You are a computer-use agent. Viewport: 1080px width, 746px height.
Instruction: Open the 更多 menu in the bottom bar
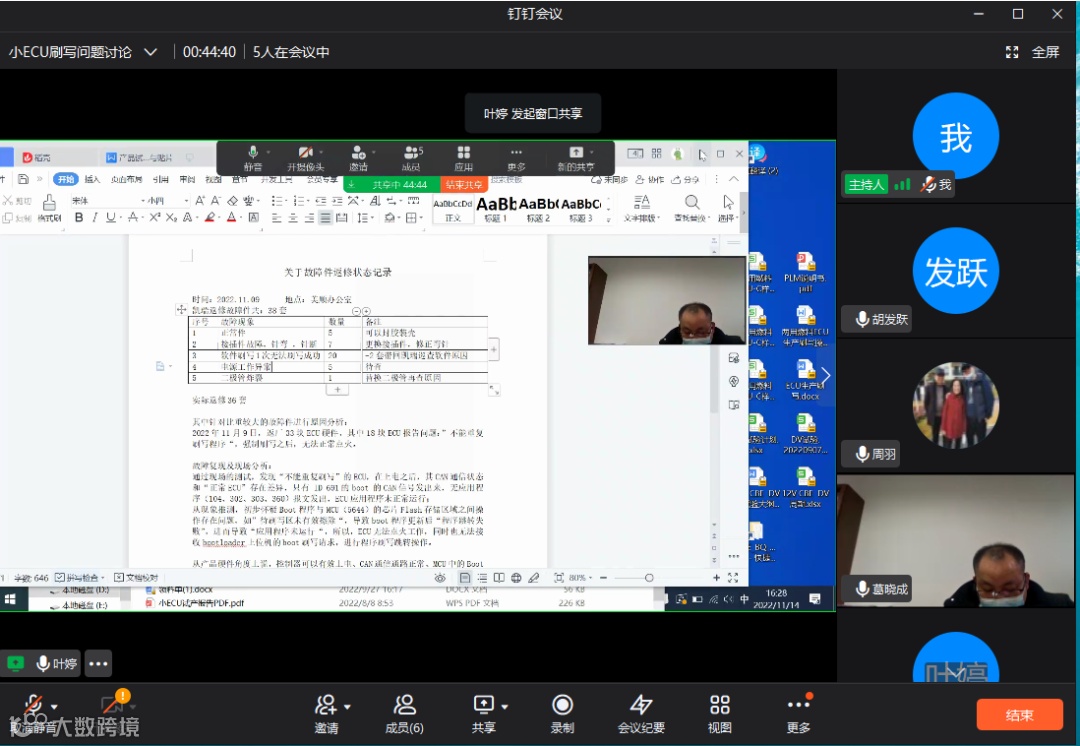pos(798,714)
